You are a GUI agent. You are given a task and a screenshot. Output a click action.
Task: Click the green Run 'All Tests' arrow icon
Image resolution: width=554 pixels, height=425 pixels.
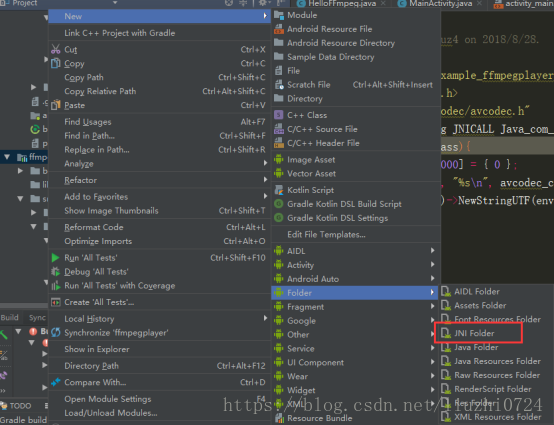coord(55,258)
